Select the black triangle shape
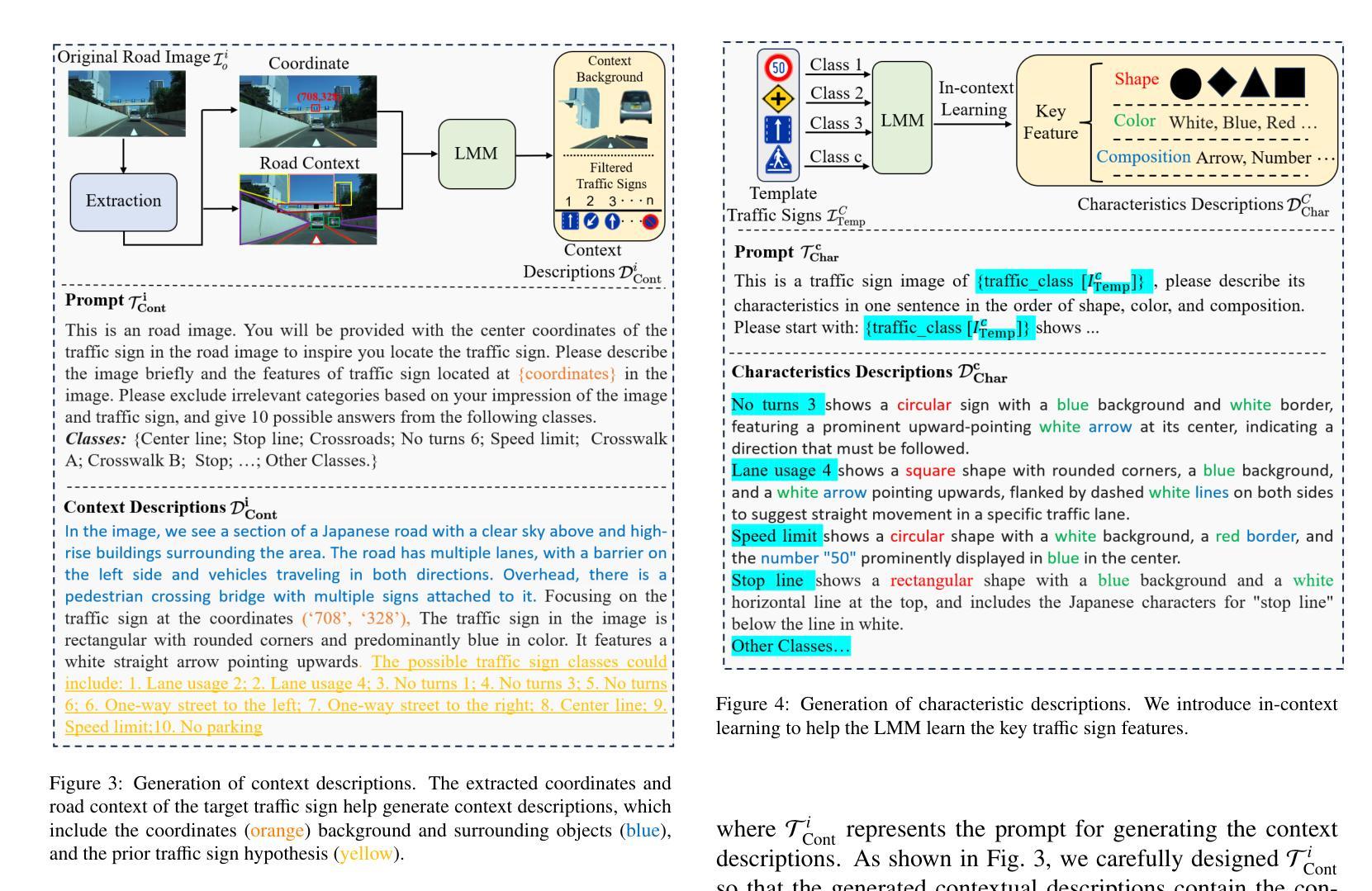This screenshot has width=1372, height=891. 1255,82
